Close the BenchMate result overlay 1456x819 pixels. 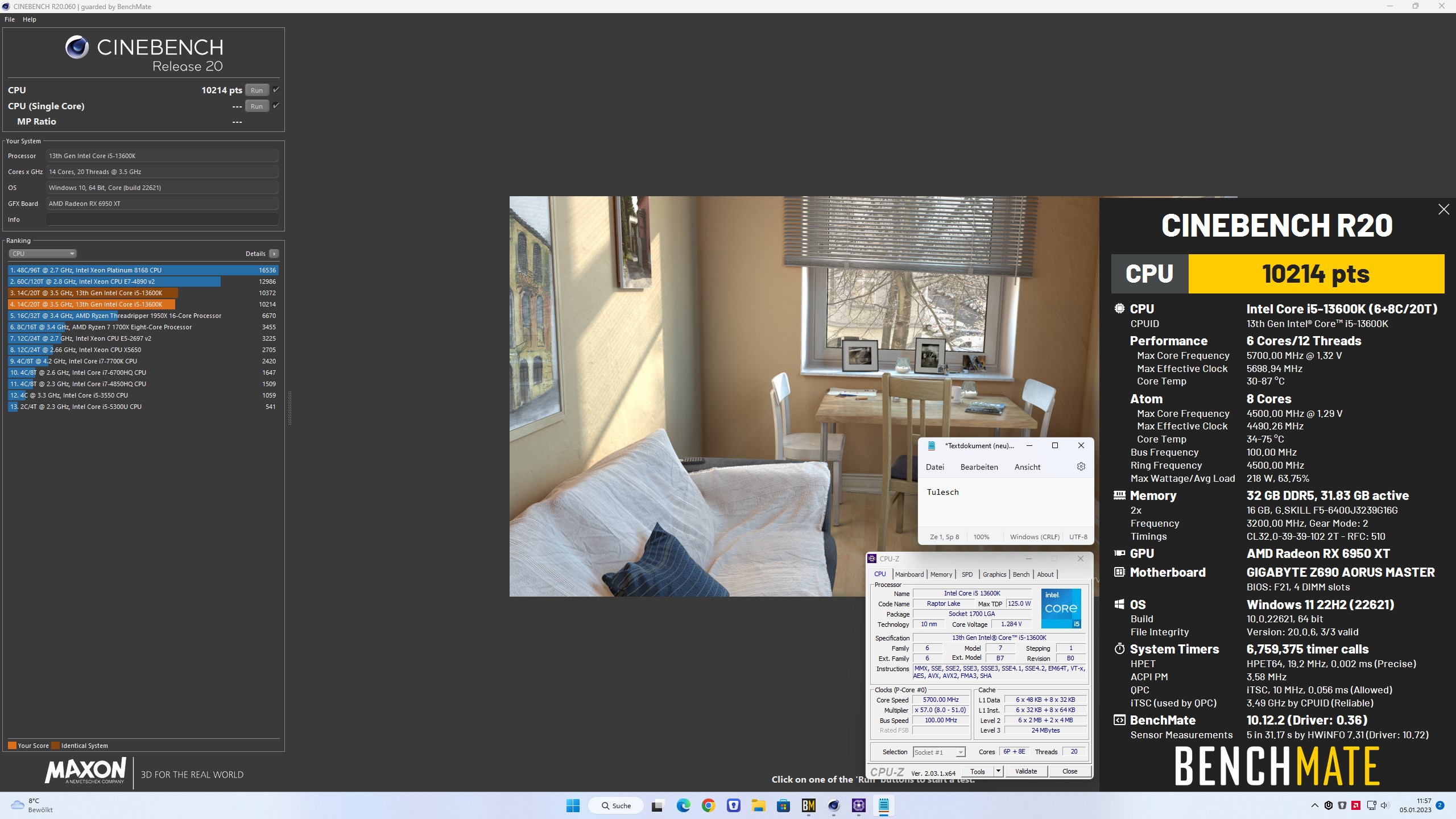point(1443,209)
